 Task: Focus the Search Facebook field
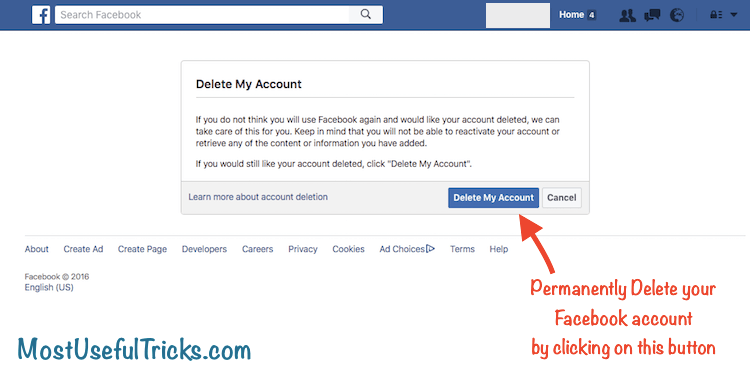pyautogui.click(x=202, y=15)
